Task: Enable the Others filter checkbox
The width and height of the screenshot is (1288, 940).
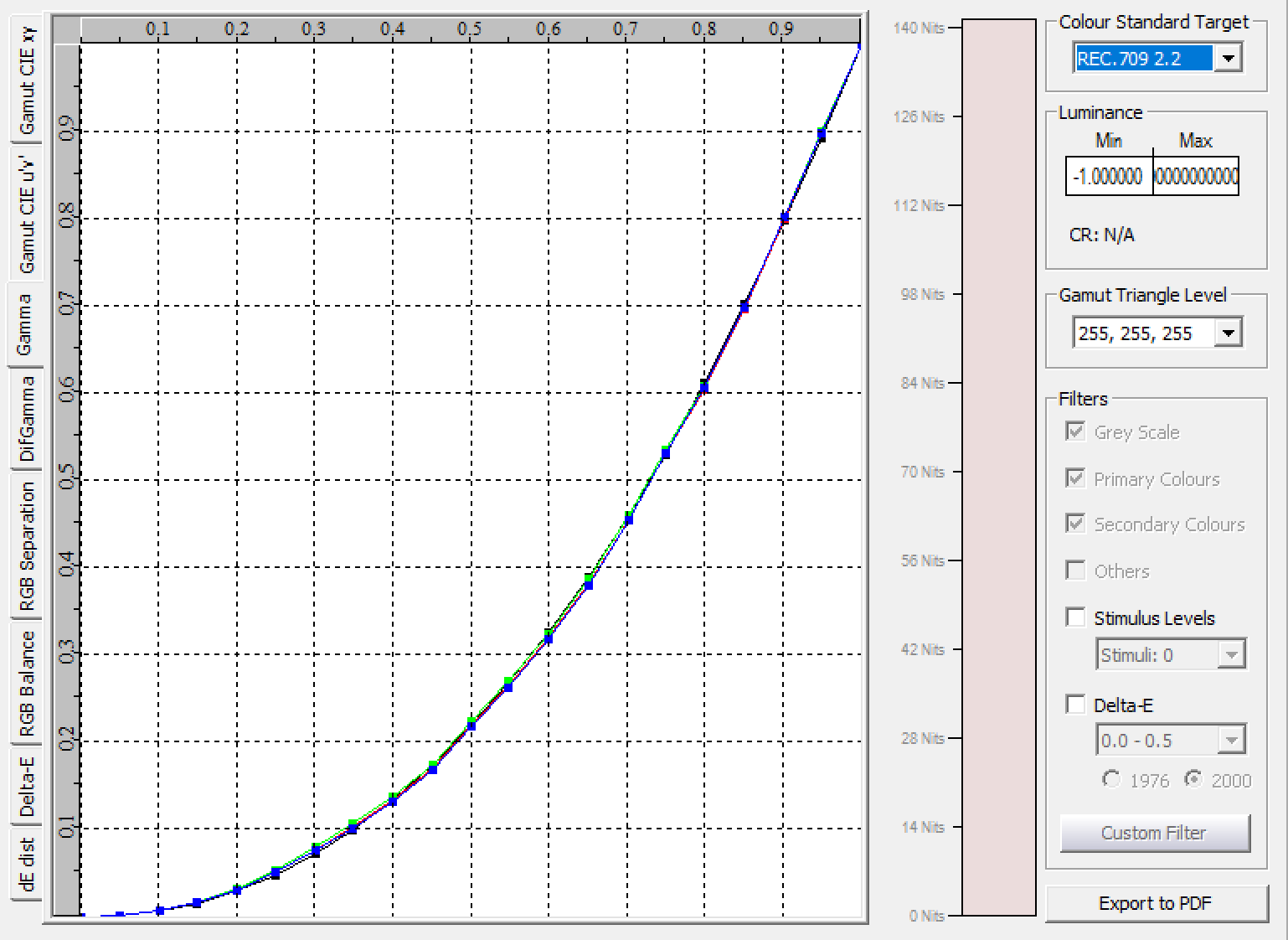Action: (1075, 571)
